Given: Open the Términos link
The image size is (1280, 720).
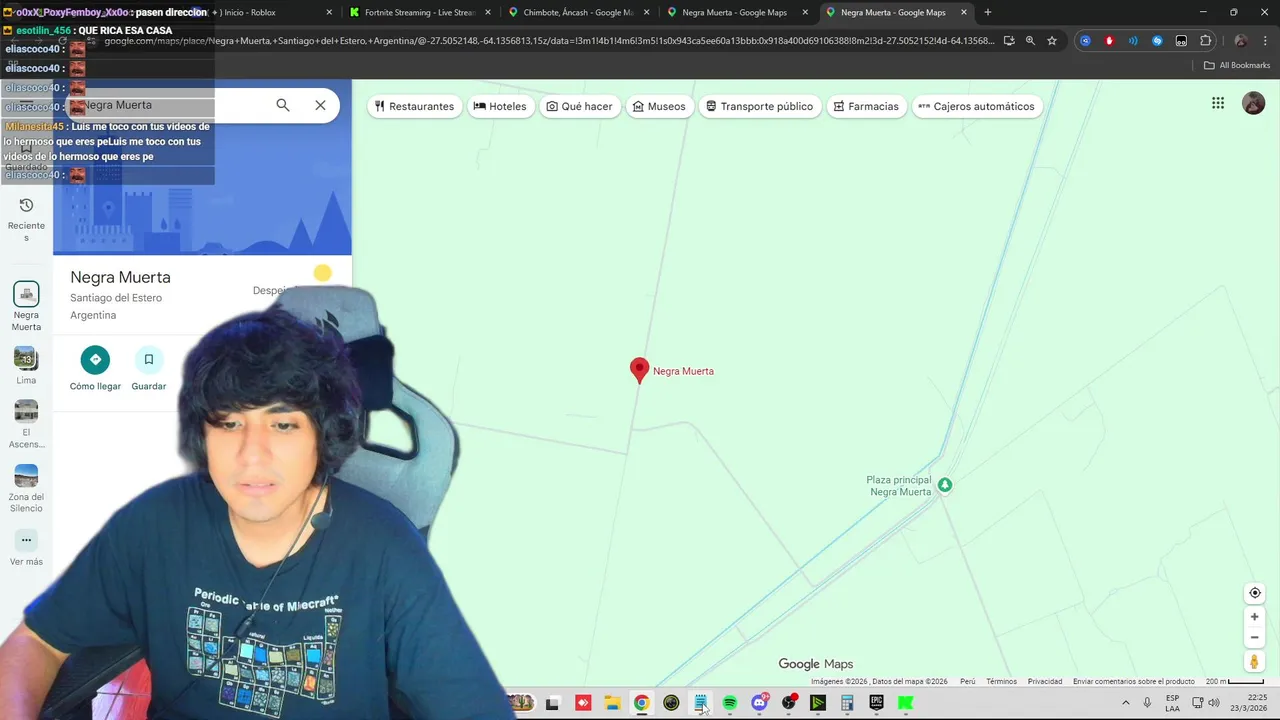Looking at the screenshot, I should [x=1001, y=681].
